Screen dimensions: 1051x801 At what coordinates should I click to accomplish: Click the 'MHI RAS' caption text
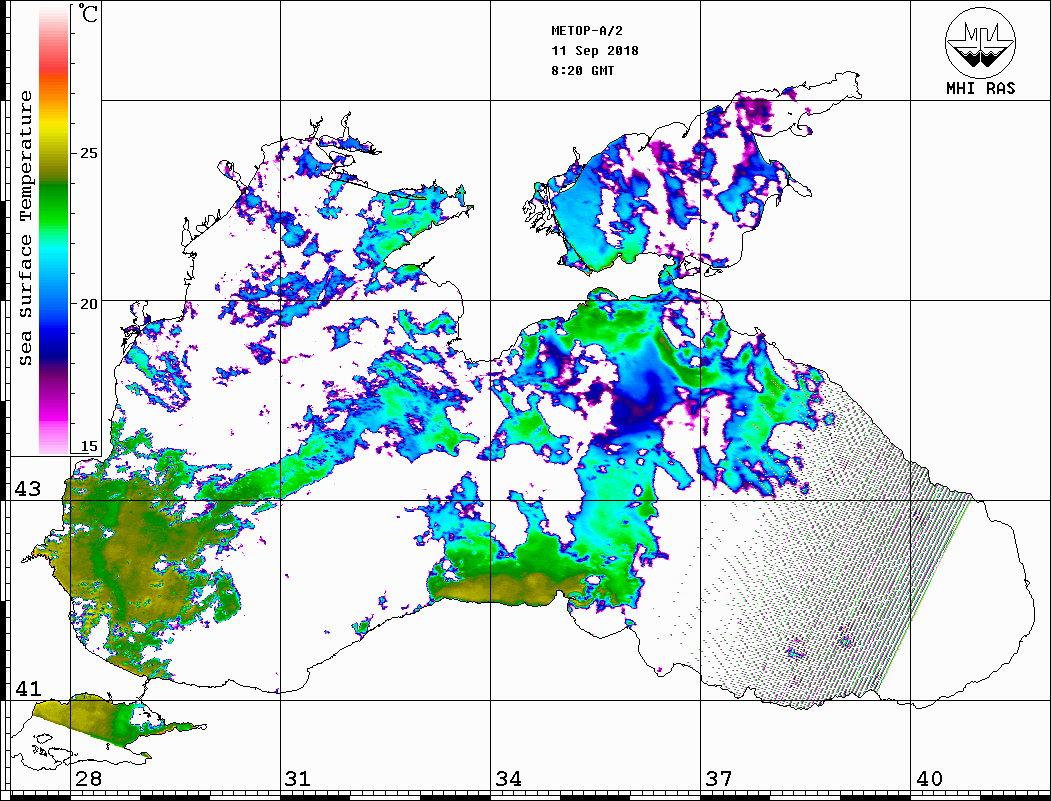[981, 88]
